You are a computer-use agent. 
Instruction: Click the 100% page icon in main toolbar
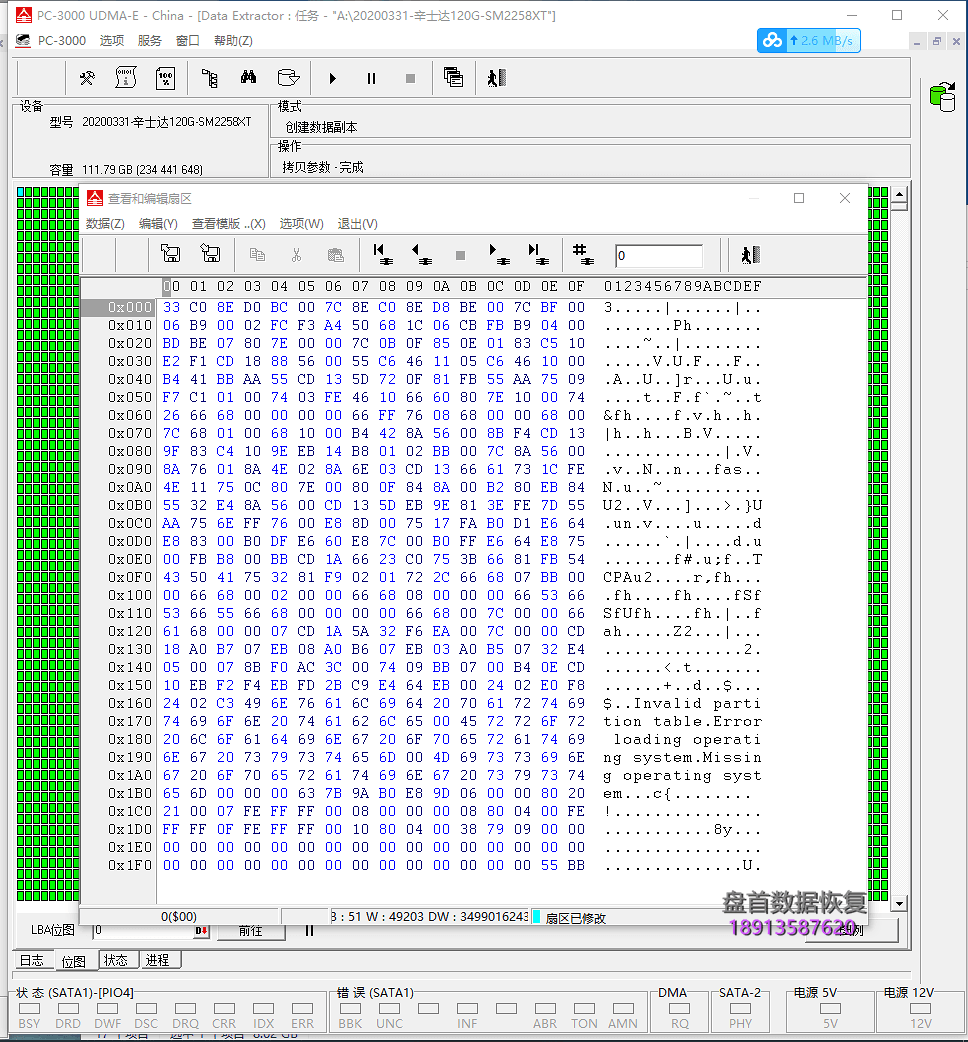165,78
